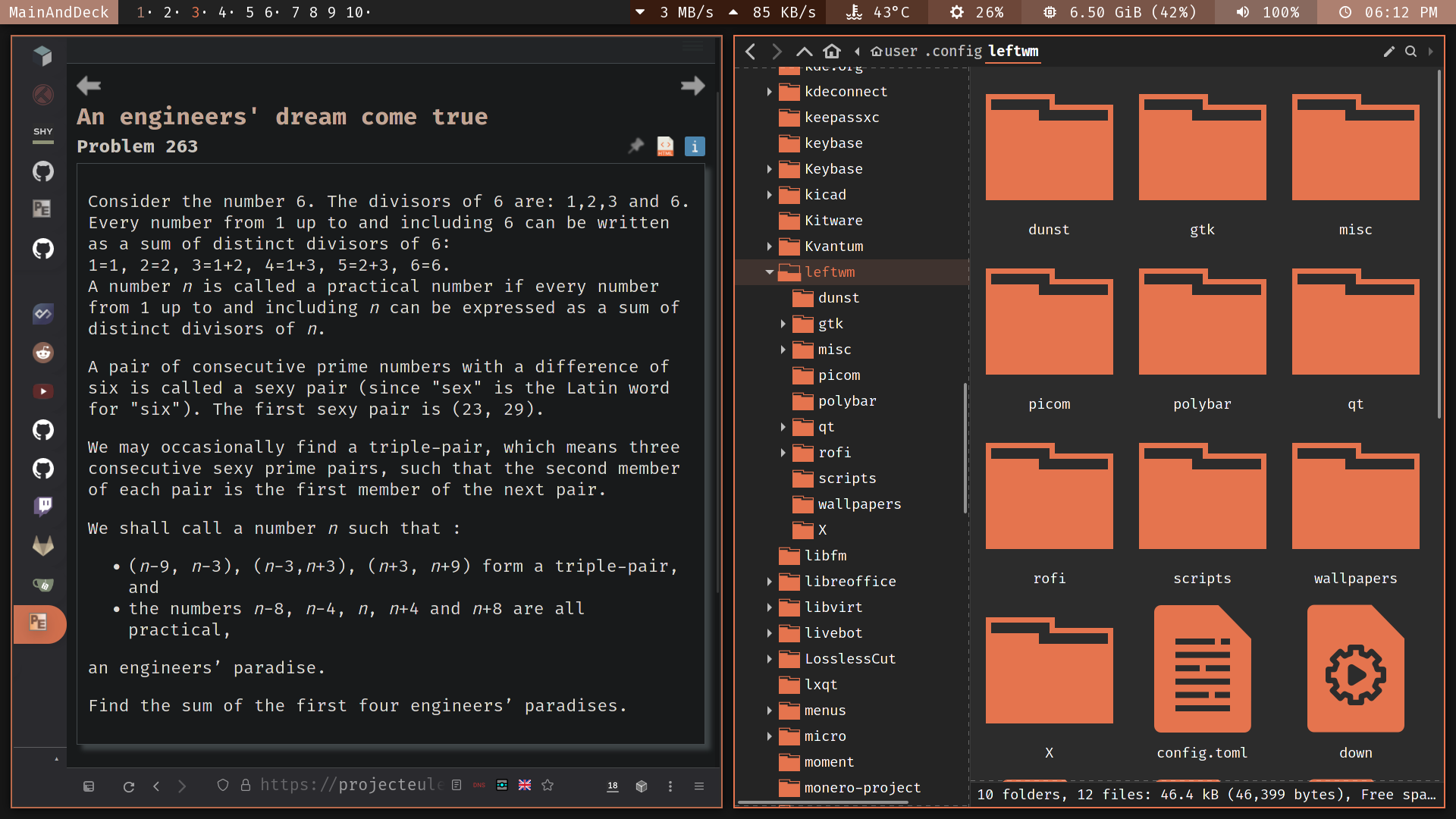Click the info icon beside Problem 263
Image resolution: width=1456 pixels, height=819 pixels.
(x=695, y=146)
